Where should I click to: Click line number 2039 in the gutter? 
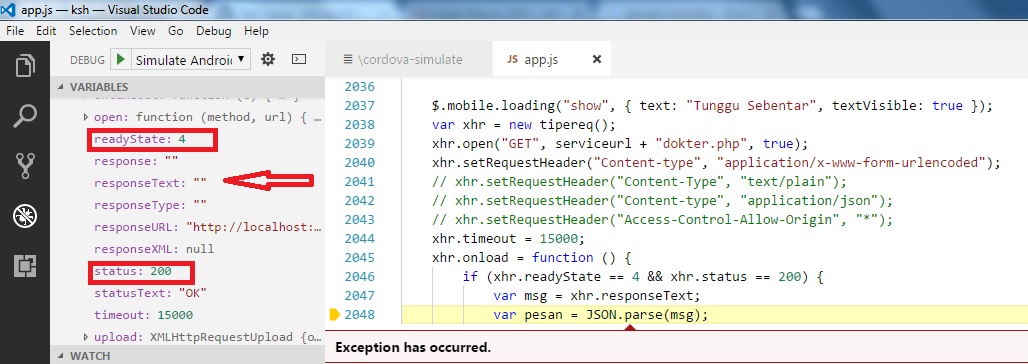(359, 144)
